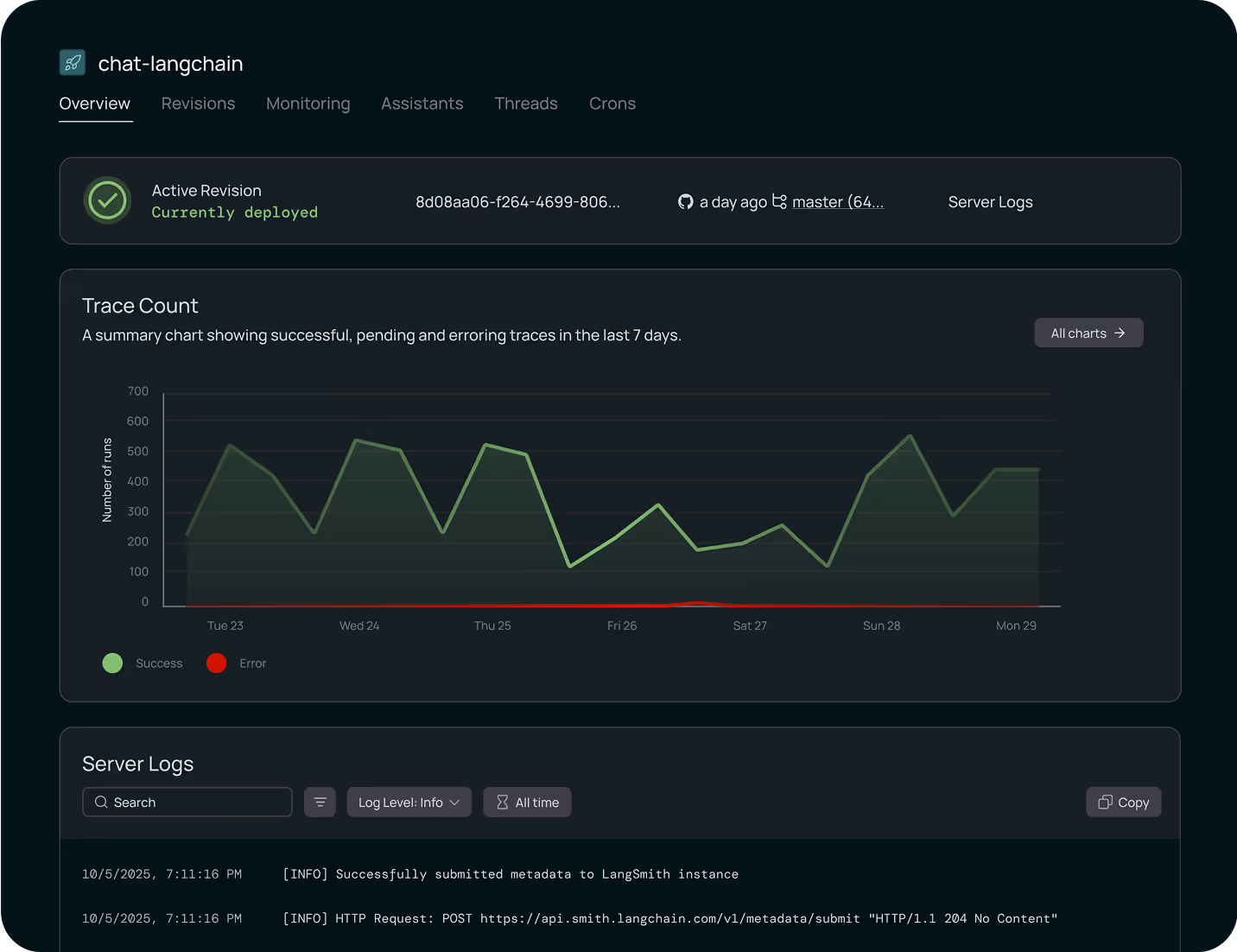Click the 'a day ago' timestamp
1237x952 pixels.
(x=733, y=201)
